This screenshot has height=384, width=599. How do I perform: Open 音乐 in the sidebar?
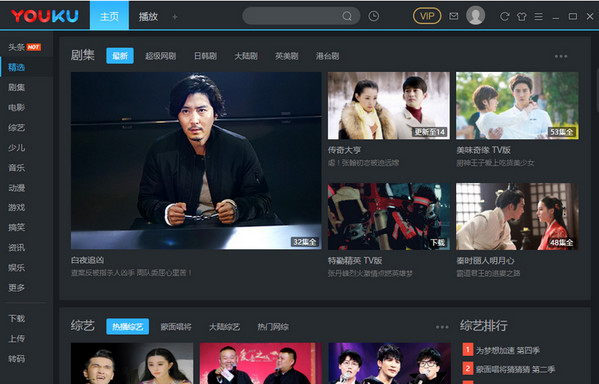coord(16,167)
